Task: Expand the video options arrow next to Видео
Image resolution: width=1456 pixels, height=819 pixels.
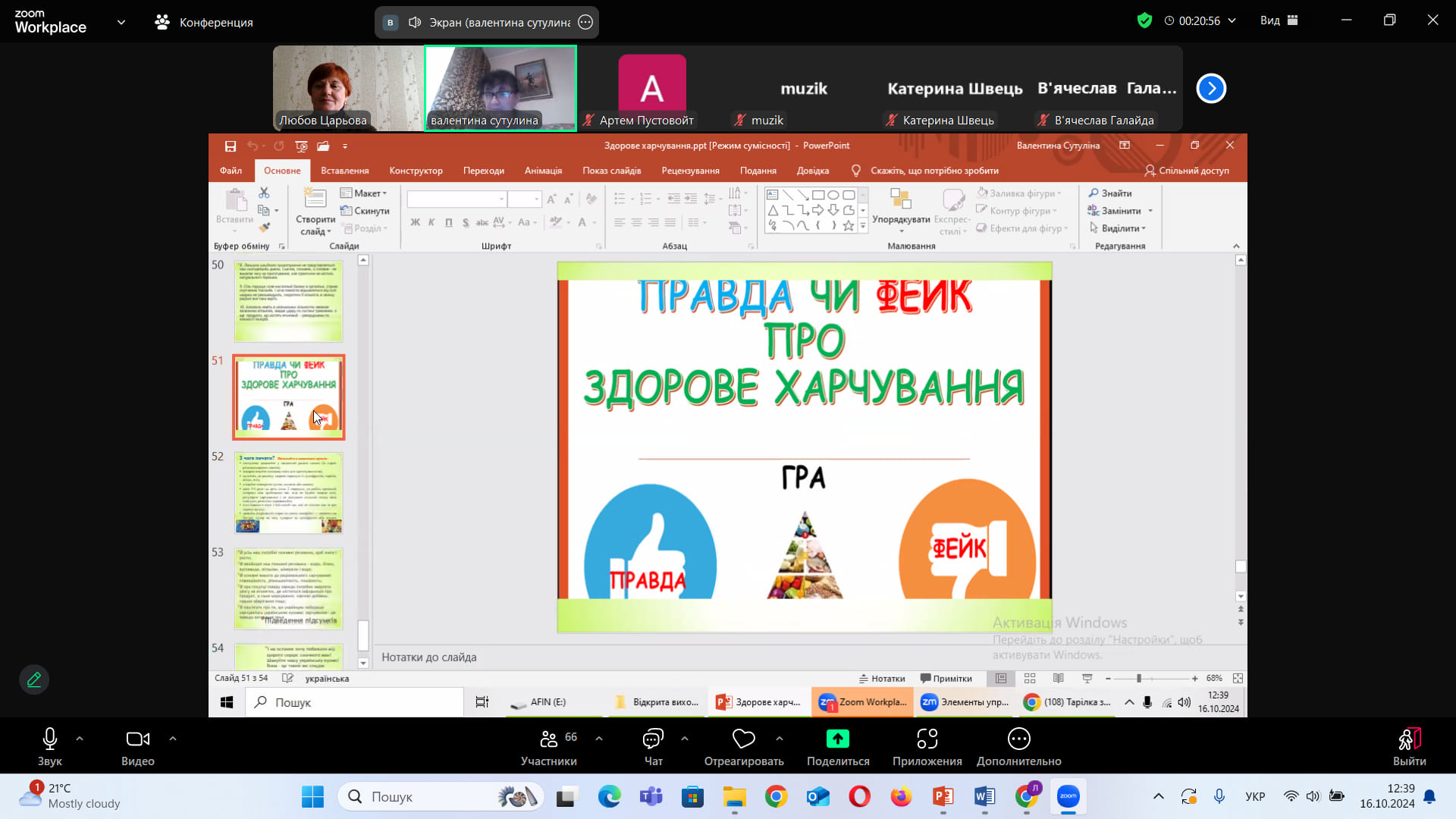Action: pos(173,738)
